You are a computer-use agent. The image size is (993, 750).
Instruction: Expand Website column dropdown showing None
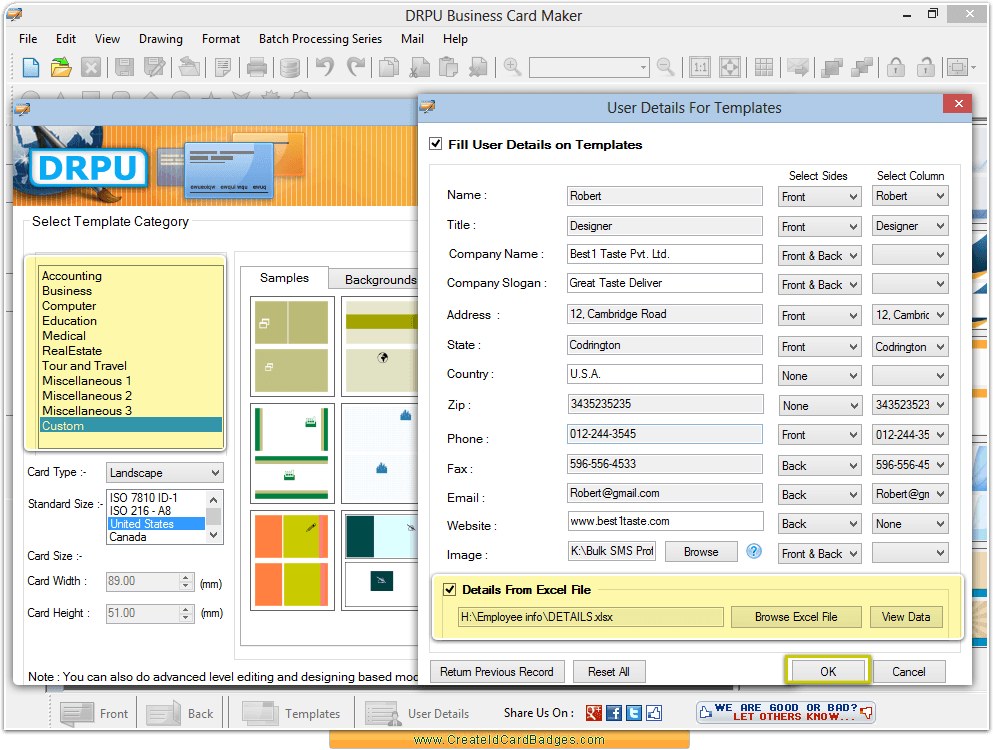click(x=910, y=524)
